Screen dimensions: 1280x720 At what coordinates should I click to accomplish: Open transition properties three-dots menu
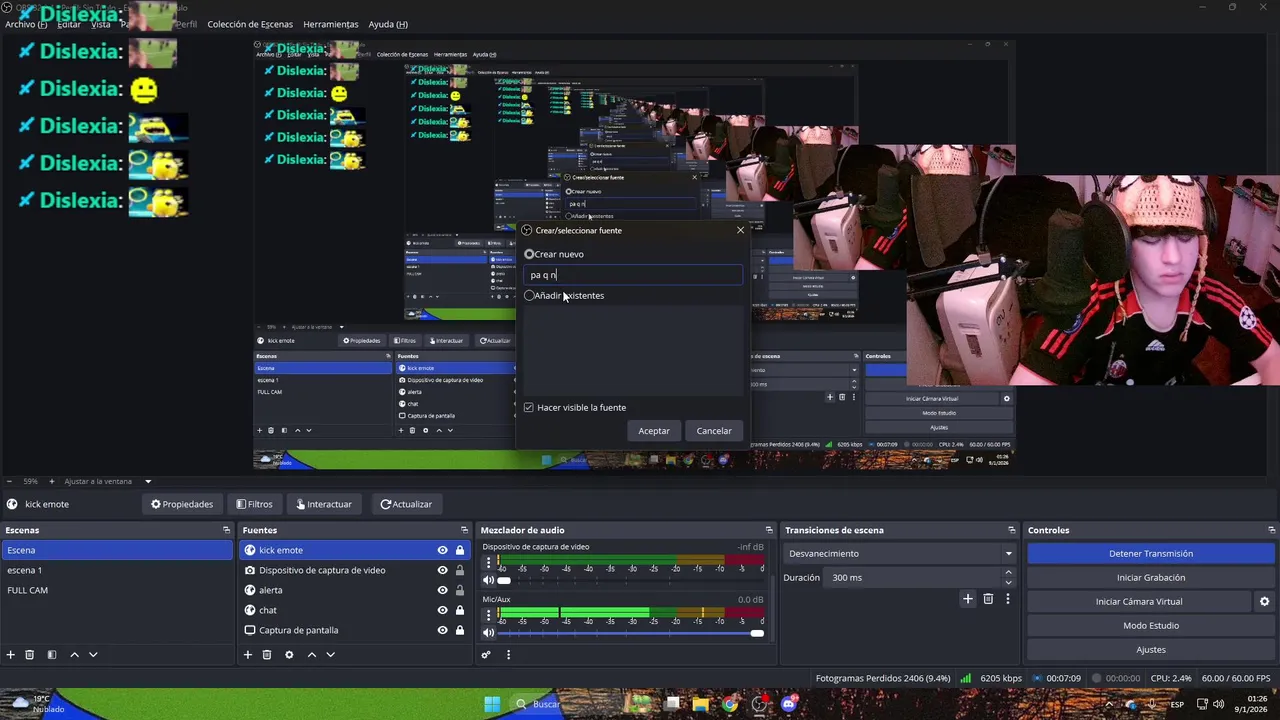[1008, 598]
